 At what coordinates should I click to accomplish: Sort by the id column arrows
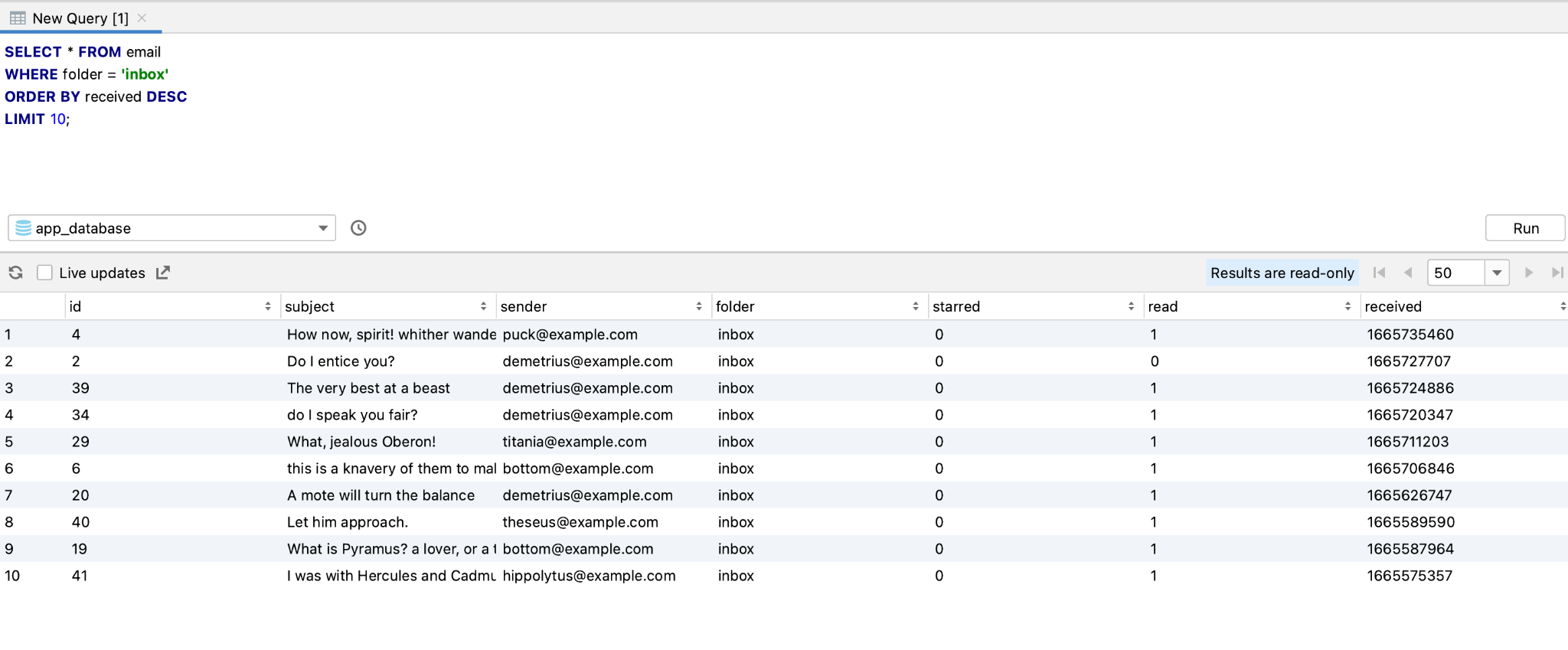click(x=268, y=306)
